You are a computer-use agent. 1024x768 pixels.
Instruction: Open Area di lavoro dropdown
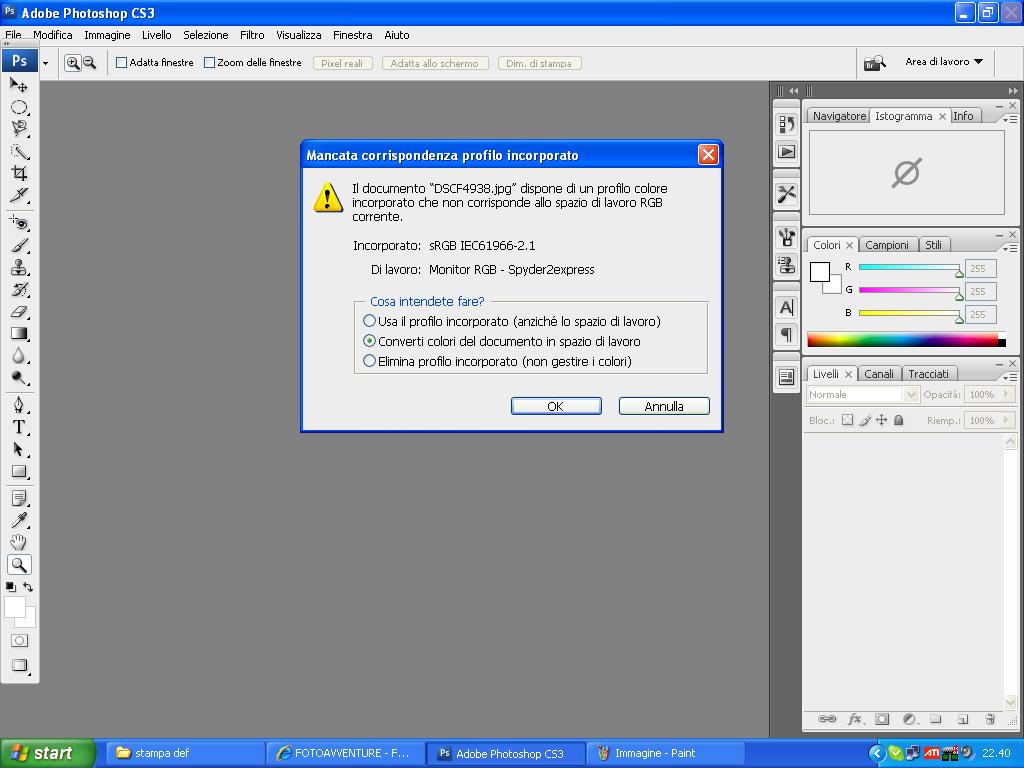944,62
